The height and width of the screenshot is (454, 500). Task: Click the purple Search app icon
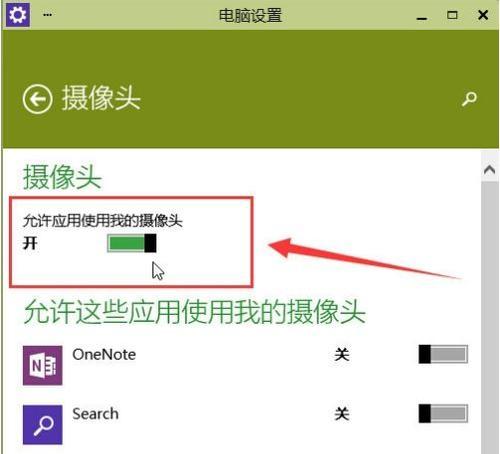pos(43,424)
